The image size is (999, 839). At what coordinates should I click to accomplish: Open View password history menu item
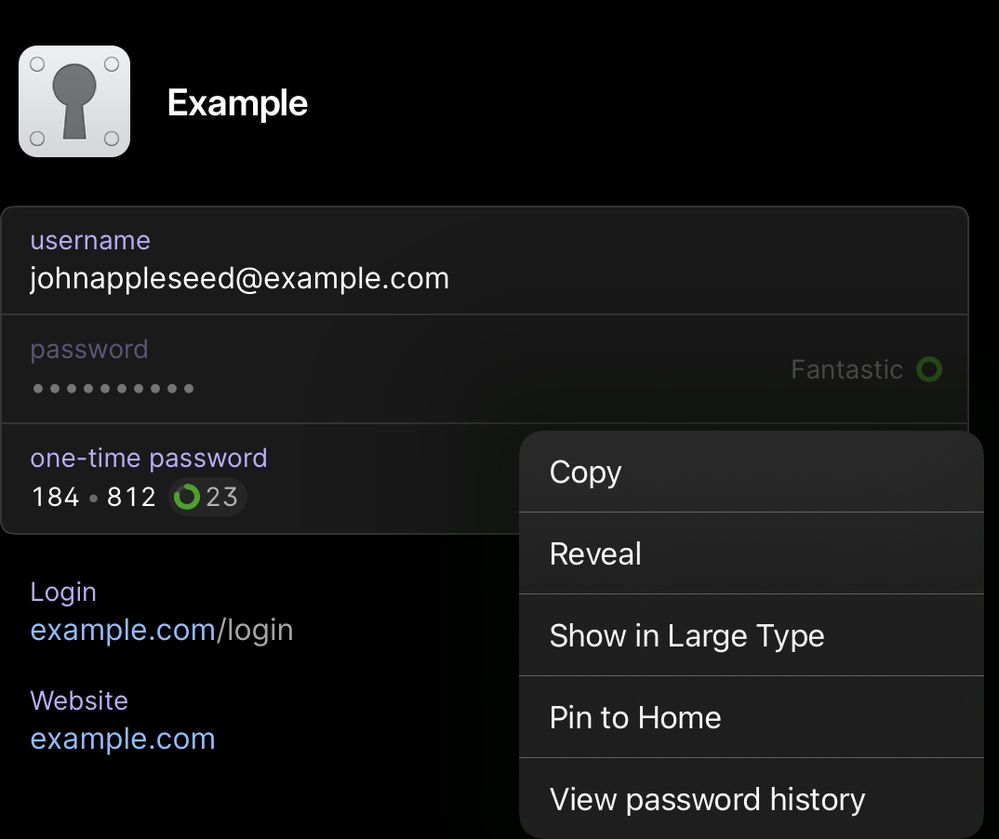(751, 799)
